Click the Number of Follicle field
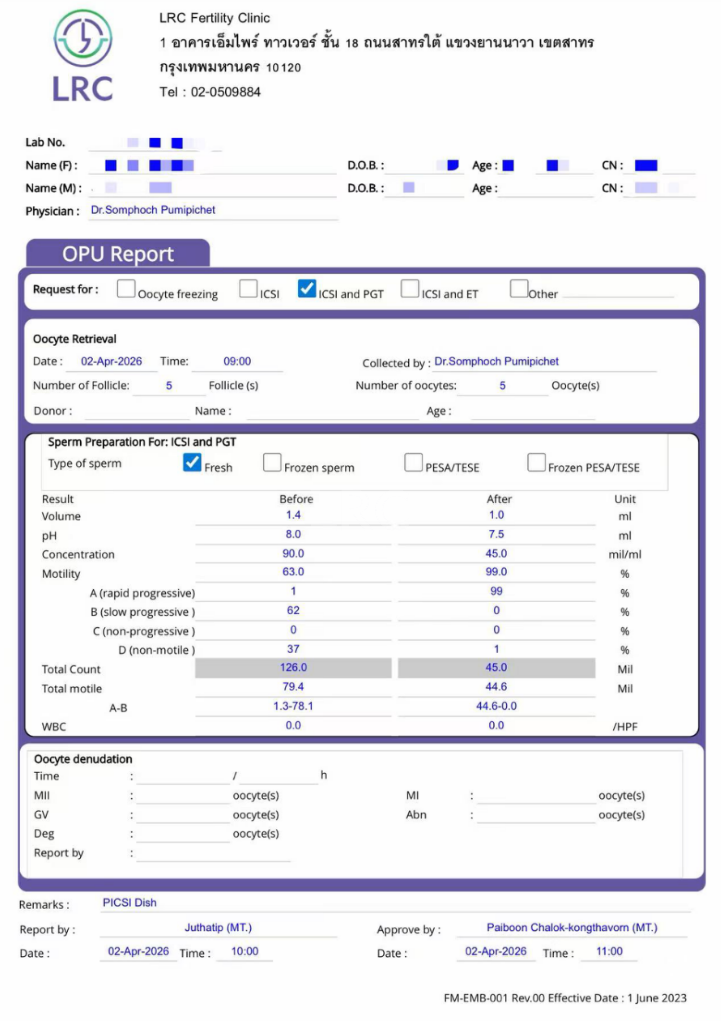Viewport: 721px width, 1021px height. (169, 386)
